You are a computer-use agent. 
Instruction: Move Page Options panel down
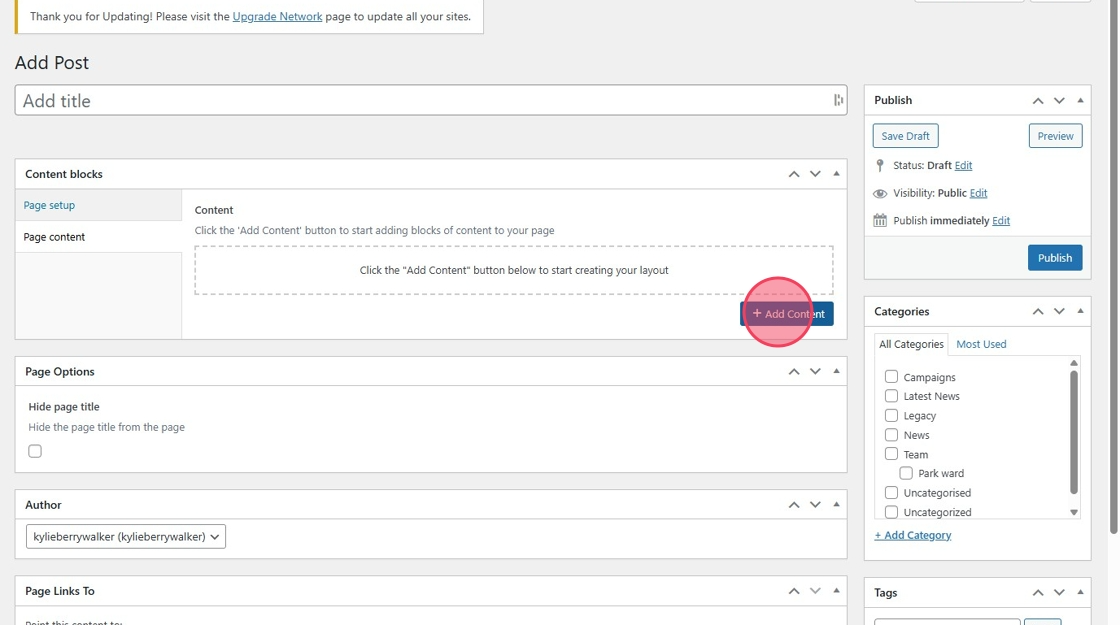coord(815,371)
